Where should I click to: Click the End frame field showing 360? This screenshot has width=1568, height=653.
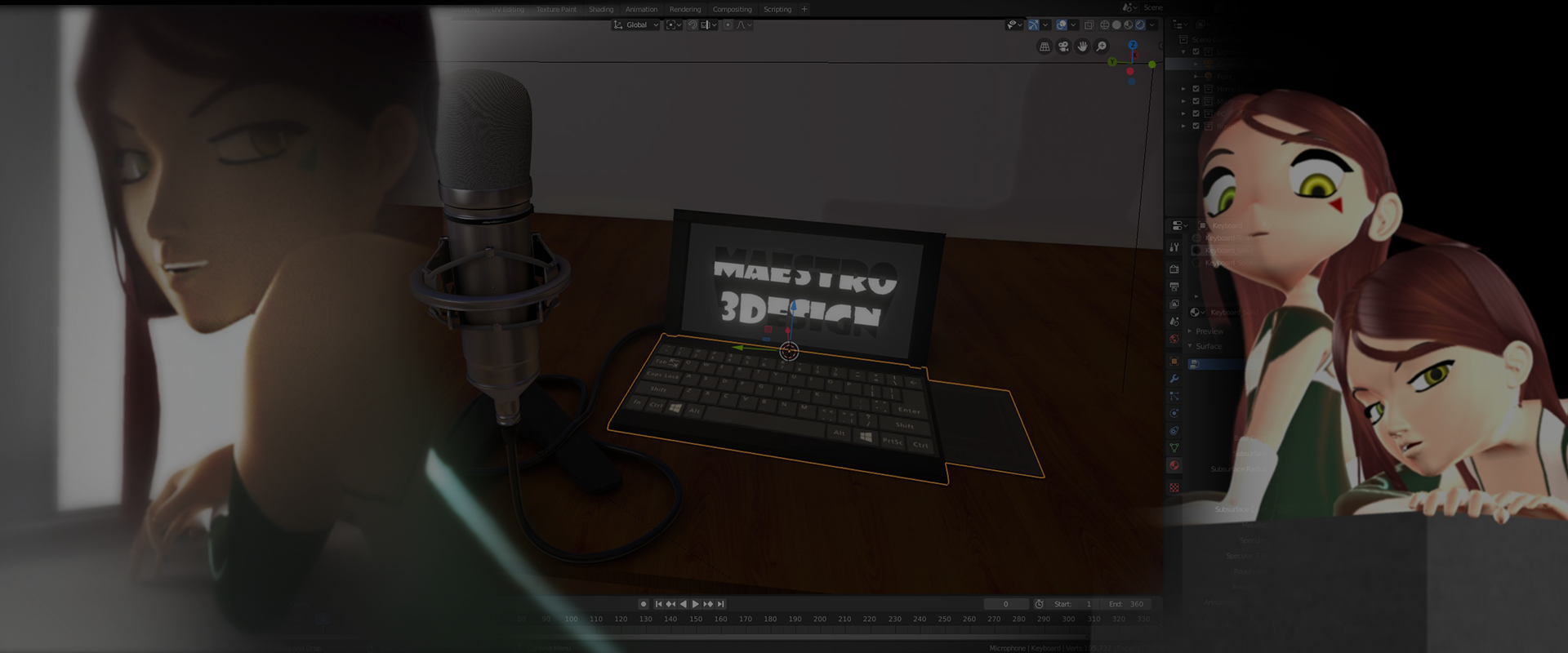[1126, 604]
